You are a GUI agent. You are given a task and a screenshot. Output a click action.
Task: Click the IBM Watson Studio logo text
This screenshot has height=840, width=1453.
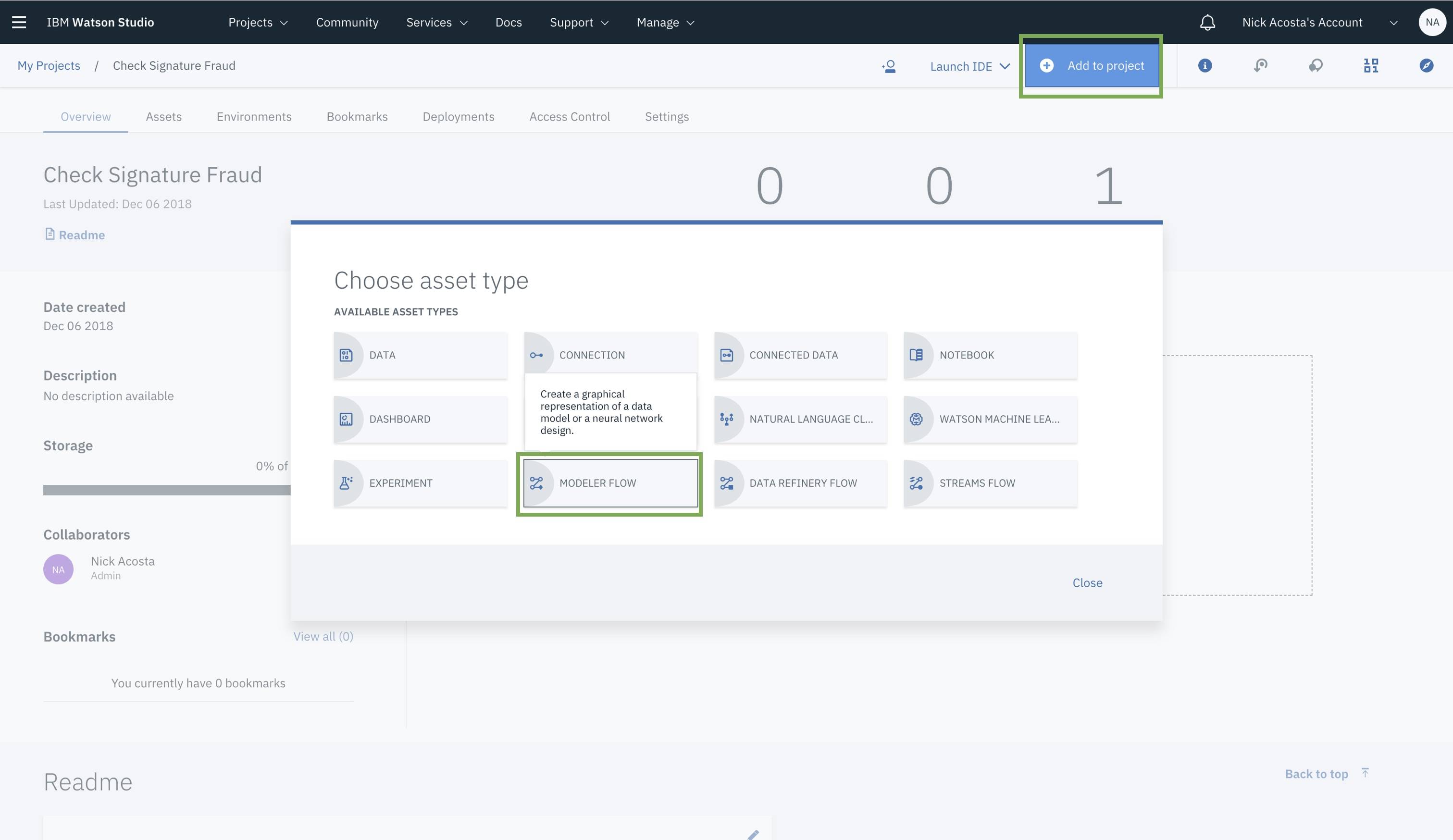[x=100, y=23]
